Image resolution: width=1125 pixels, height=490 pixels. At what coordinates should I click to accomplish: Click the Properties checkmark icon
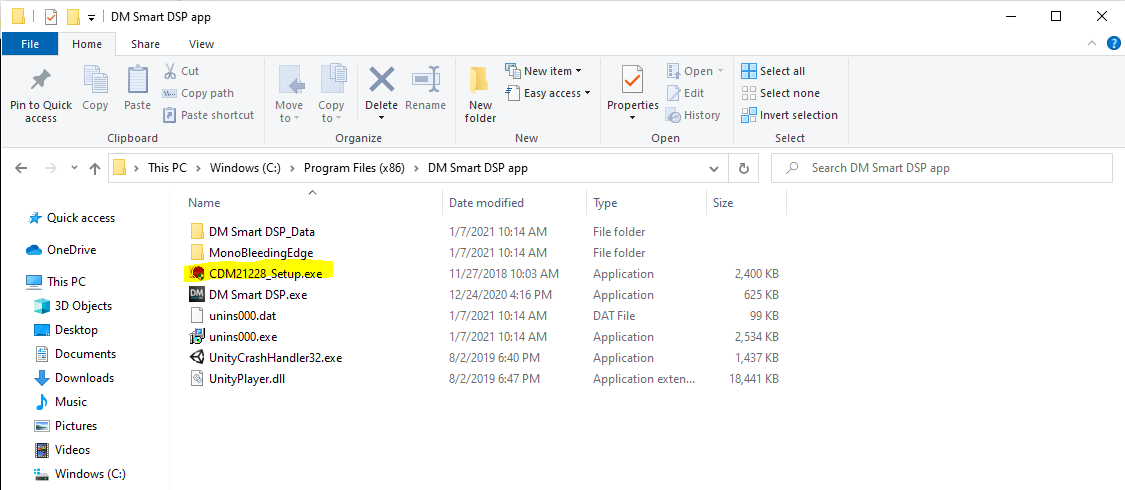tap(632, 79)
